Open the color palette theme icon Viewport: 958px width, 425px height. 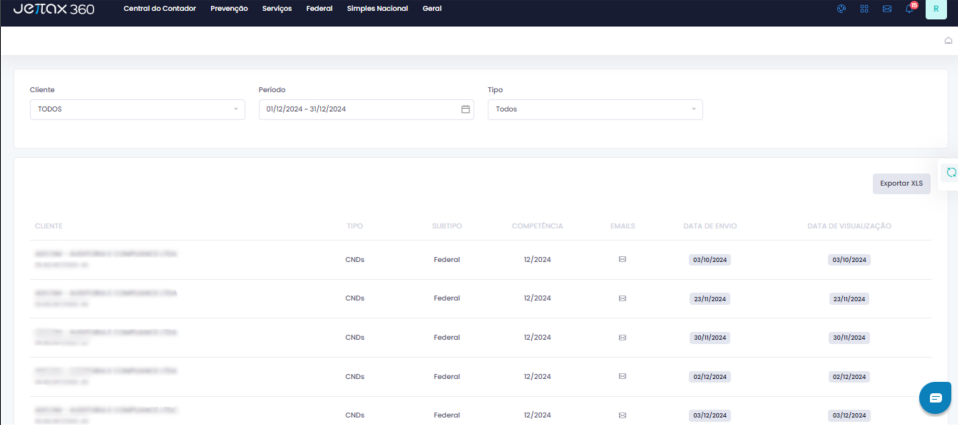click(x=841, y=9)
